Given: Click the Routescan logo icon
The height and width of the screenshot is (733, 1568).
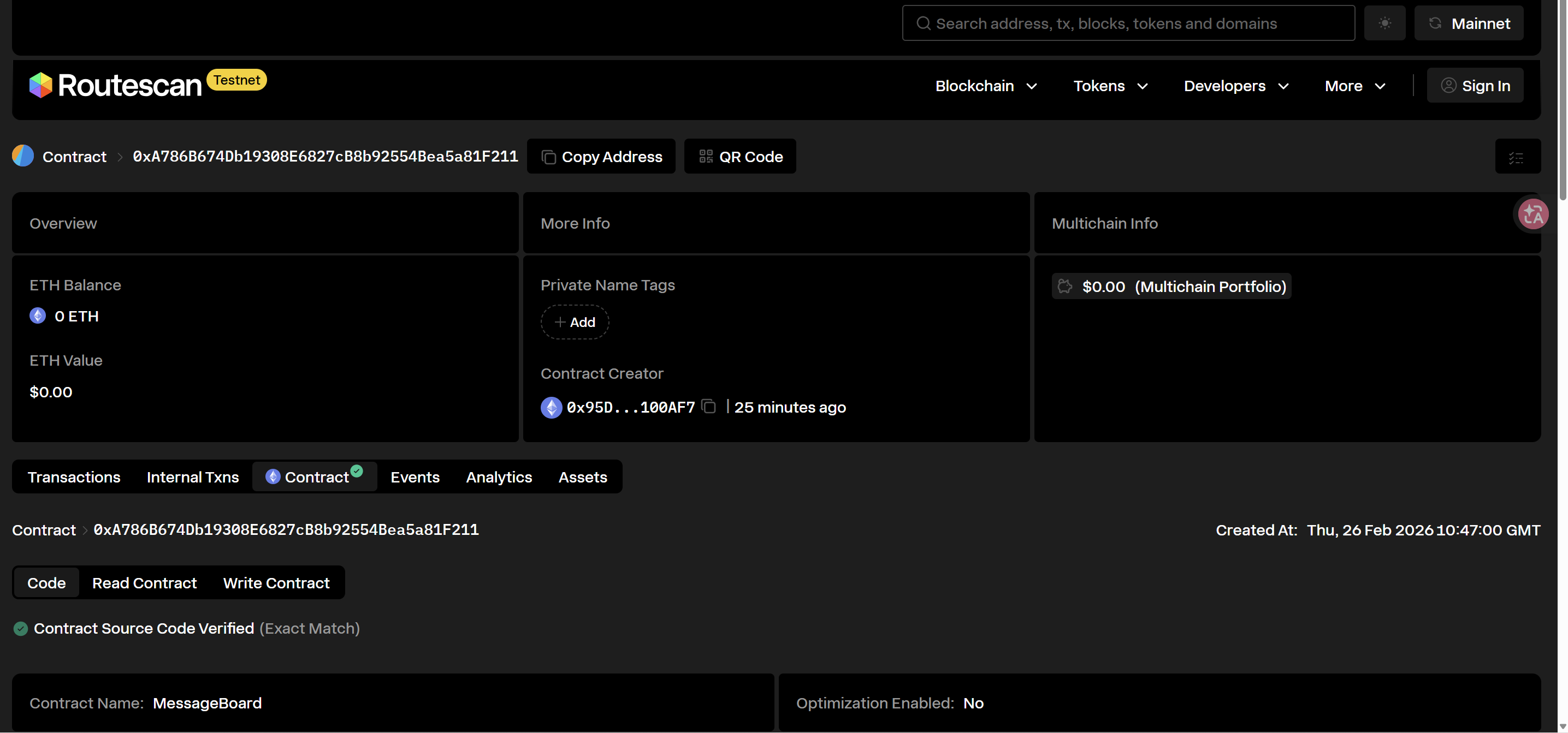Looking at the screenshot, I should pyautogui.click(x=40, y=85).
